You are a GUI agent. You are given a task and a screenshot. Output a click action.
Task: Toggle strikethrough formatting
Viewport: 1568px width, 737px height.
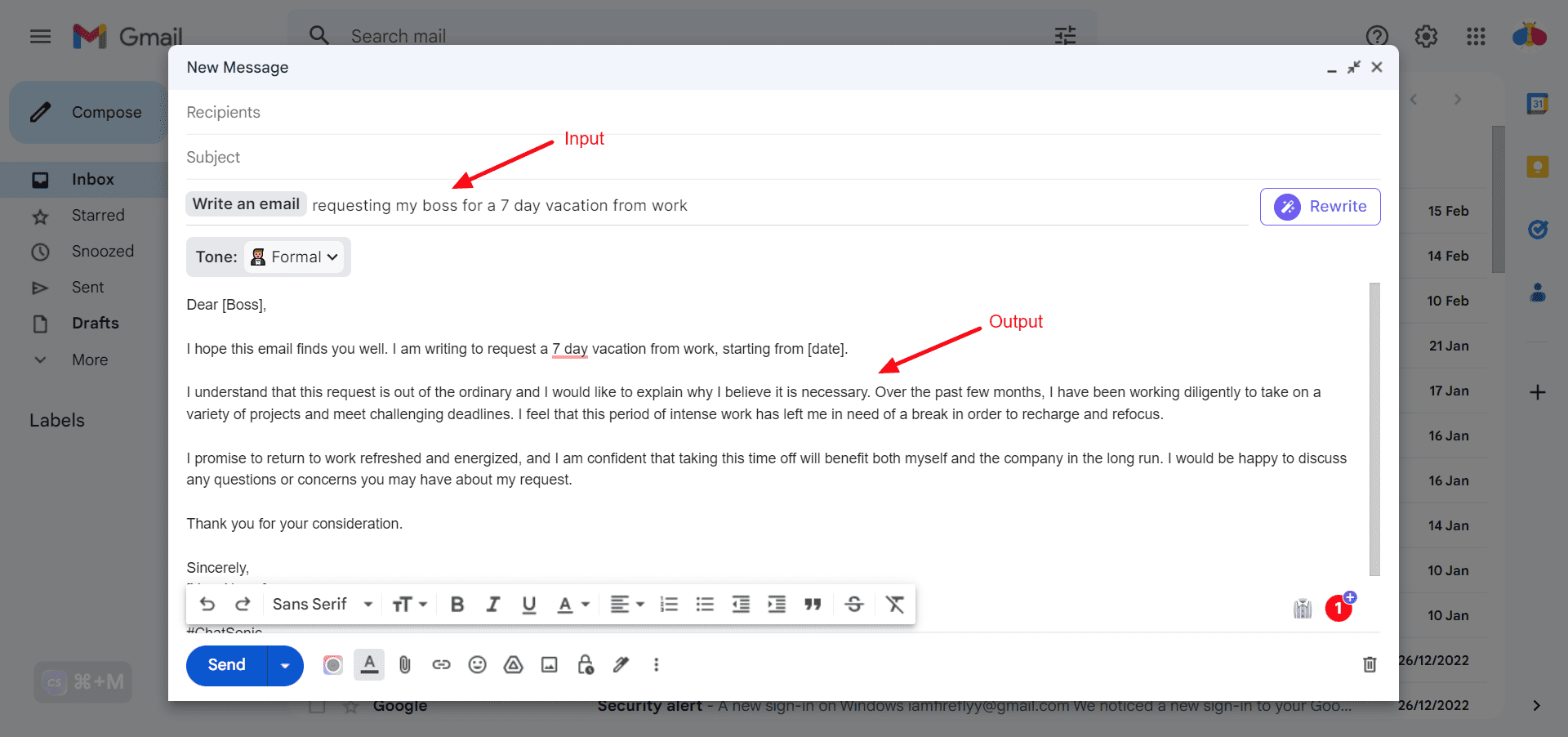click(854, 605)
